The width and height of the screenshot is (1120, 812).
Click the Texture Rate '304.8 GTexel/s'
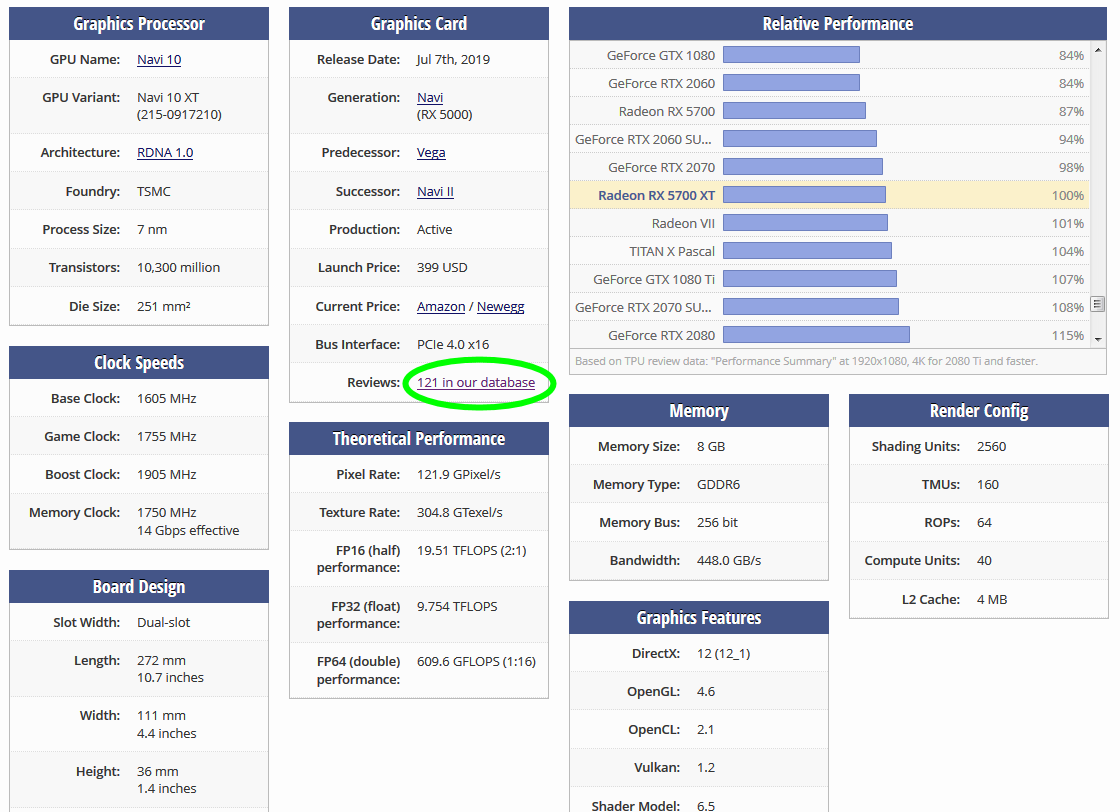click(x=460, y=512)
